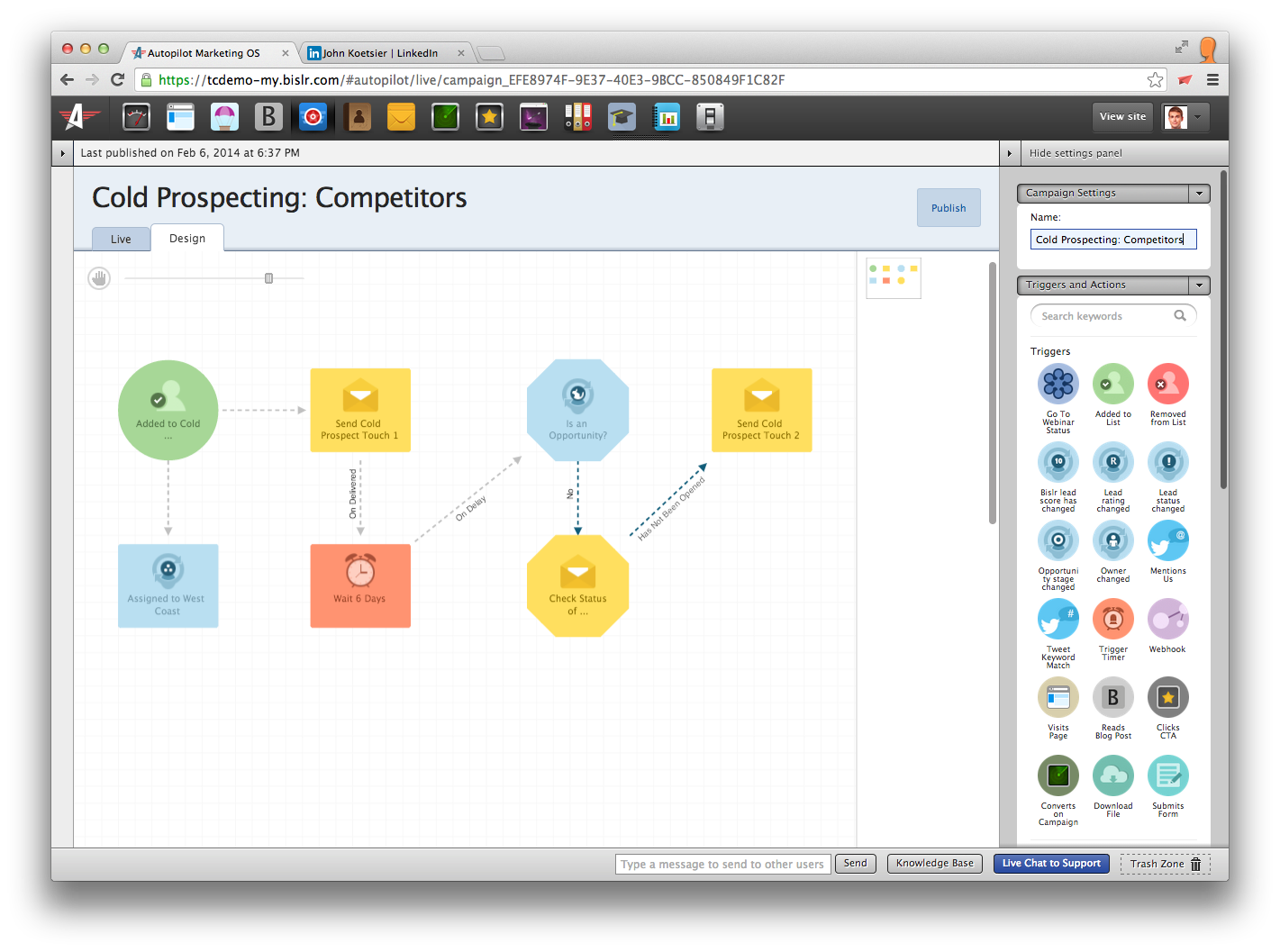The width and height of the screenshot is (1280, 952).
Task: Click the pan hand tool on canvas
Action: coord(99,278)
